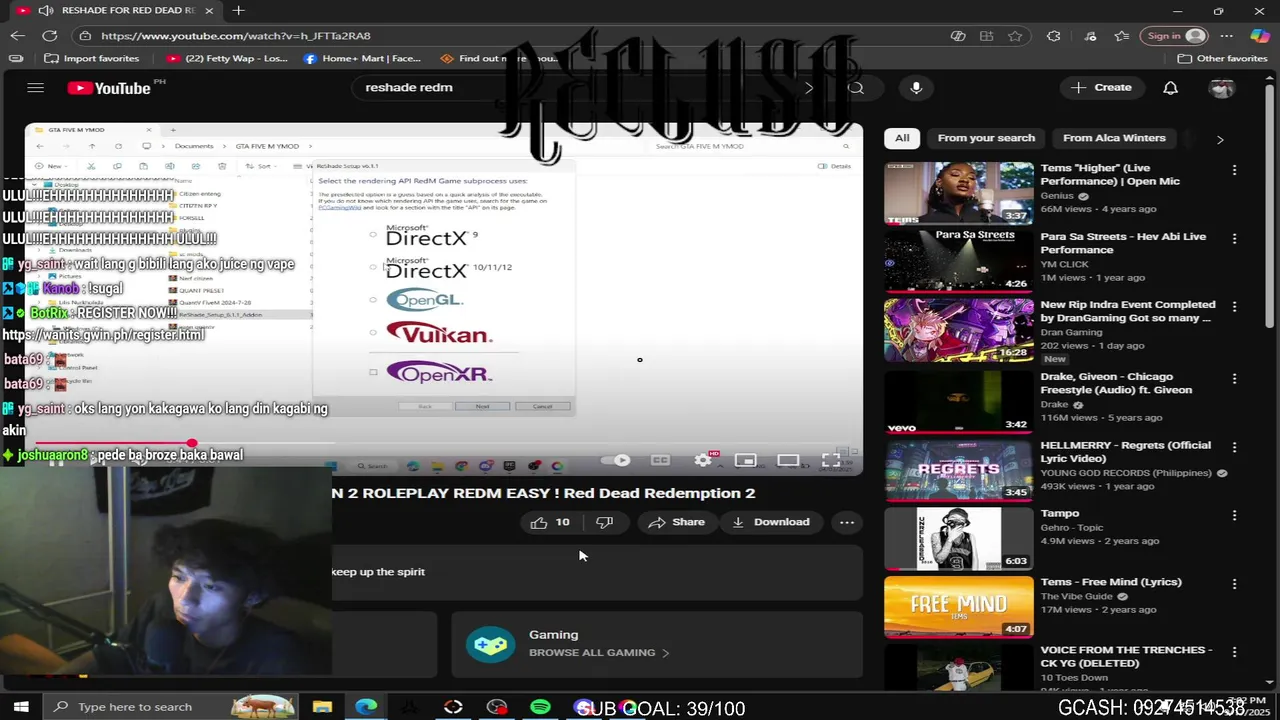The width and height of the screenshot is (1280, 720).
Task: Select From Alca Winters chip
Action: [1114, 138]
